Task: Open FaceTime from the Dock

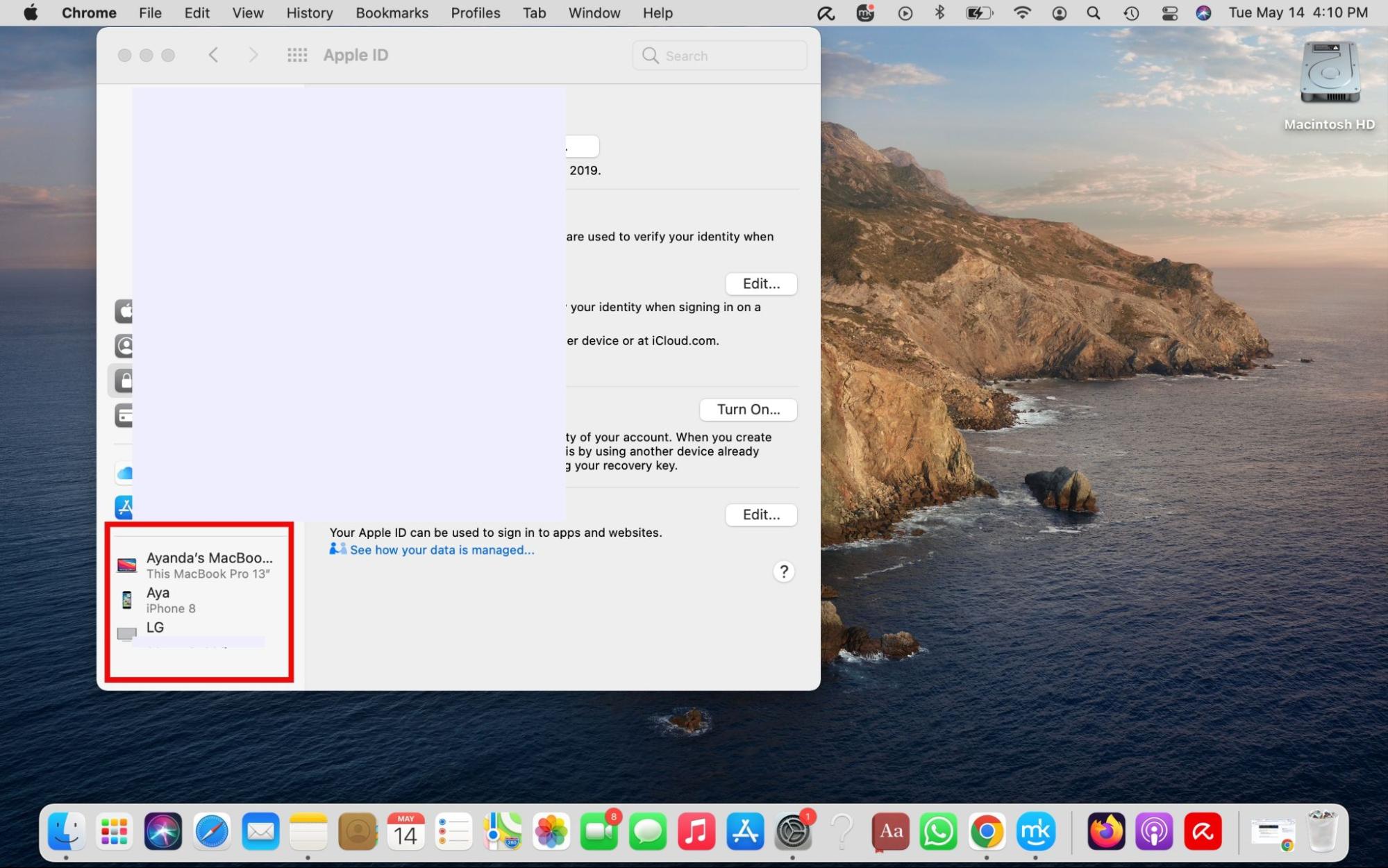Action: coord(599,831)
